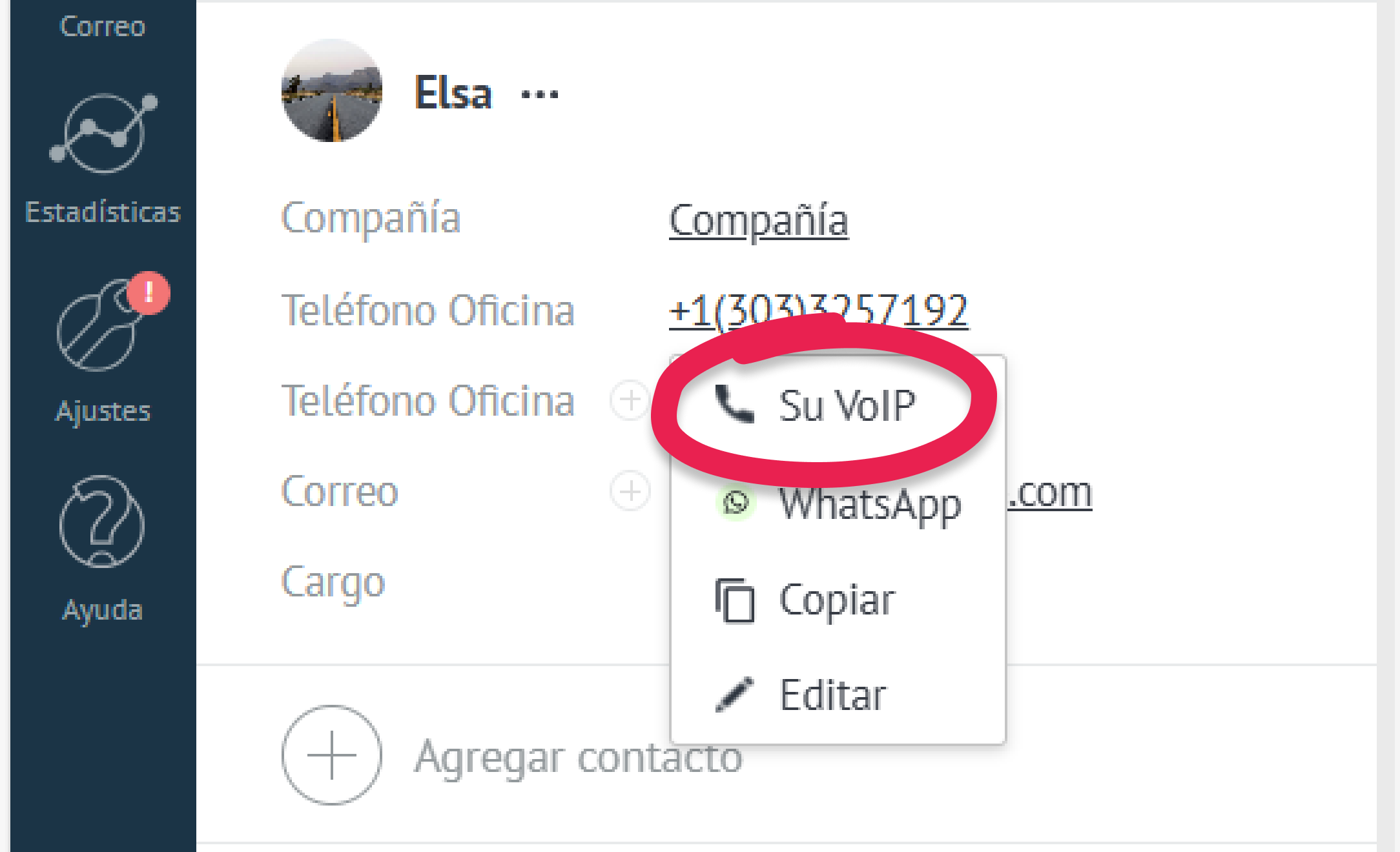The width and height of the screenshot is (1400, 852).
Task: Select Copiar in the phone menu
Action: coord(838,600)
